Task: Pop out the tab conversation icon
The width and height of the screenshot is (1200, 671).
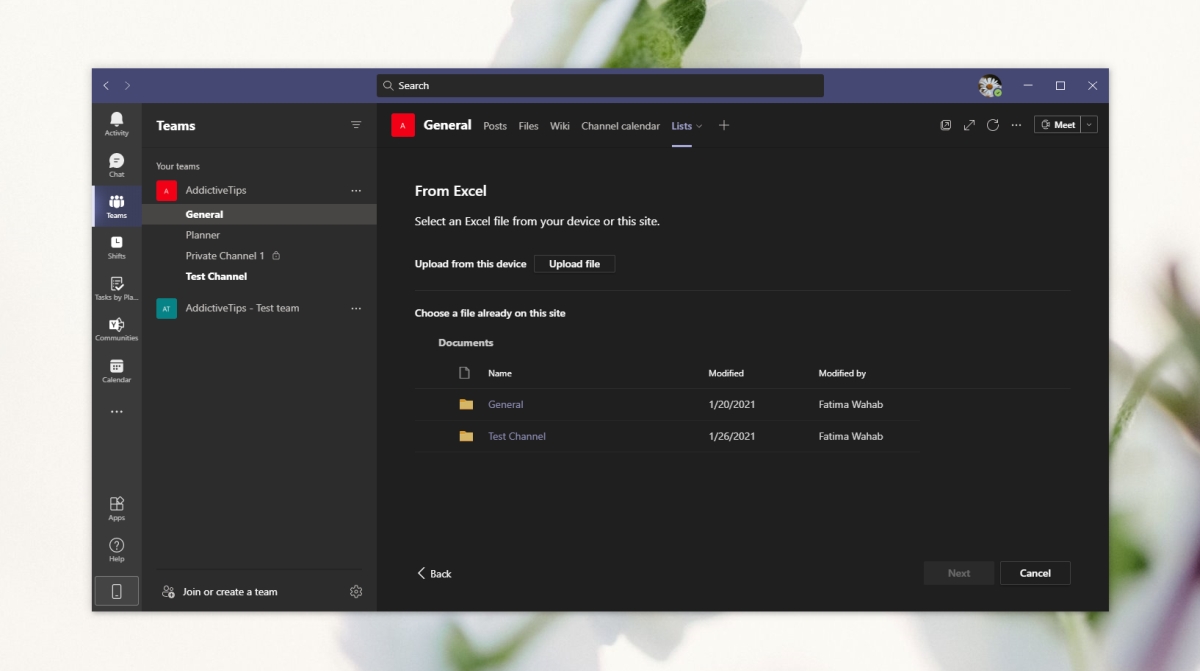Action: 946,125
